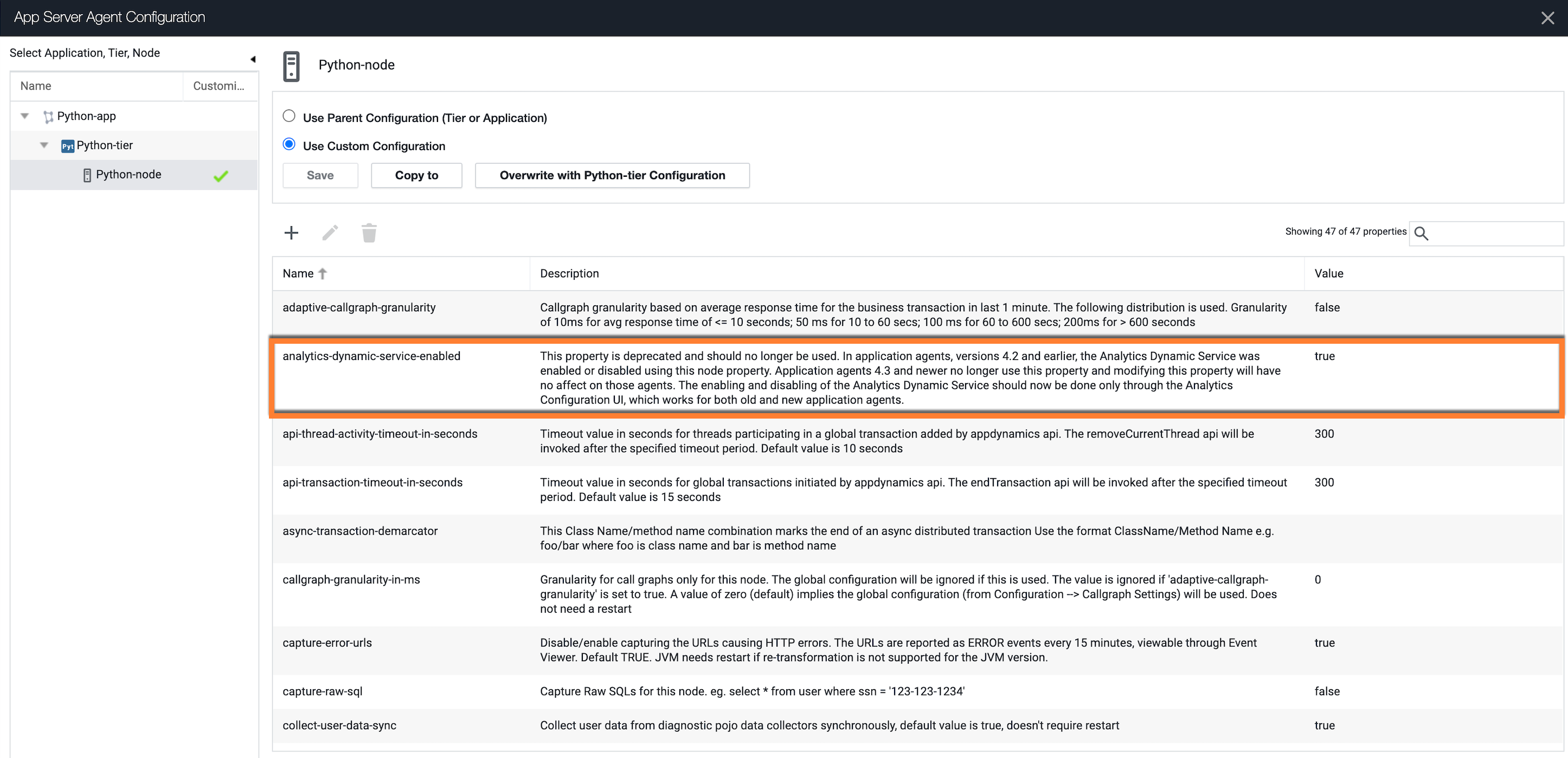This screenshot has height=758, width=1568.
Task: Click the Save button
Action: 320,175
